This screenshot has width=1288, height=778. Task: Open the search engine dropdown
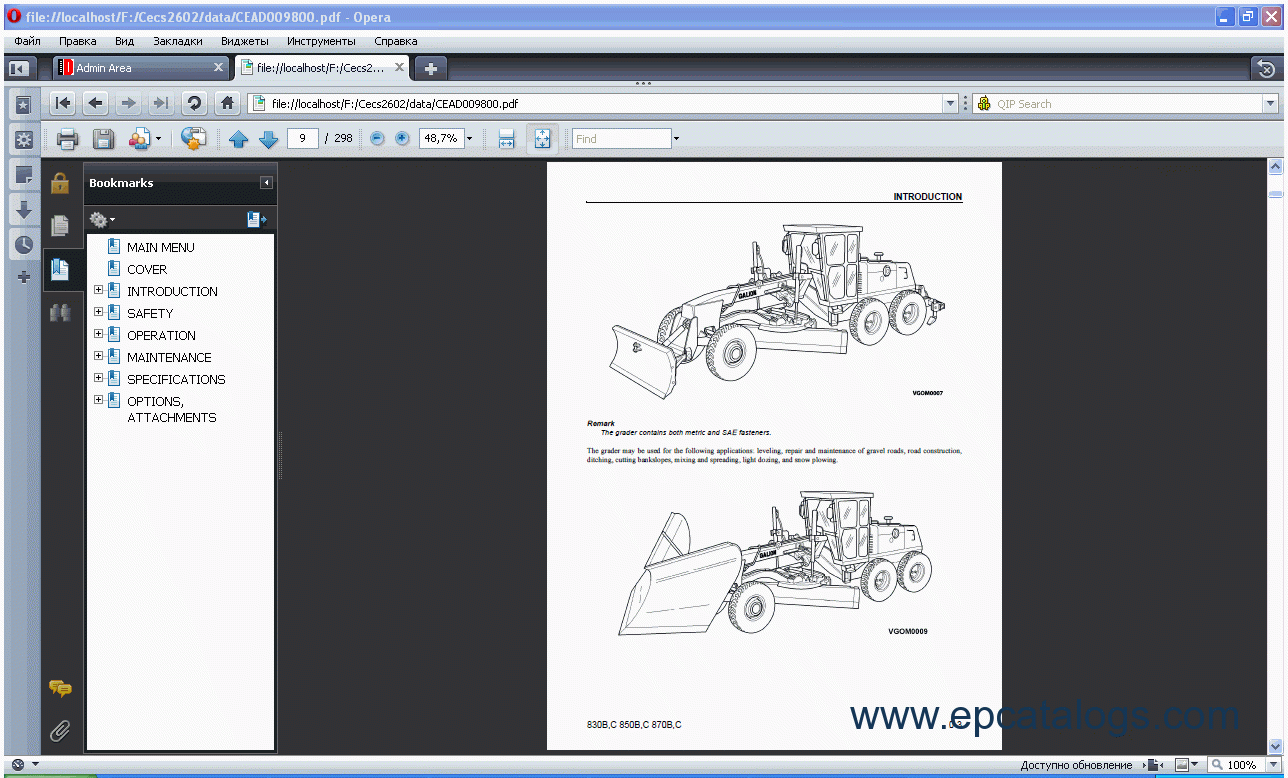point(1271,103)
